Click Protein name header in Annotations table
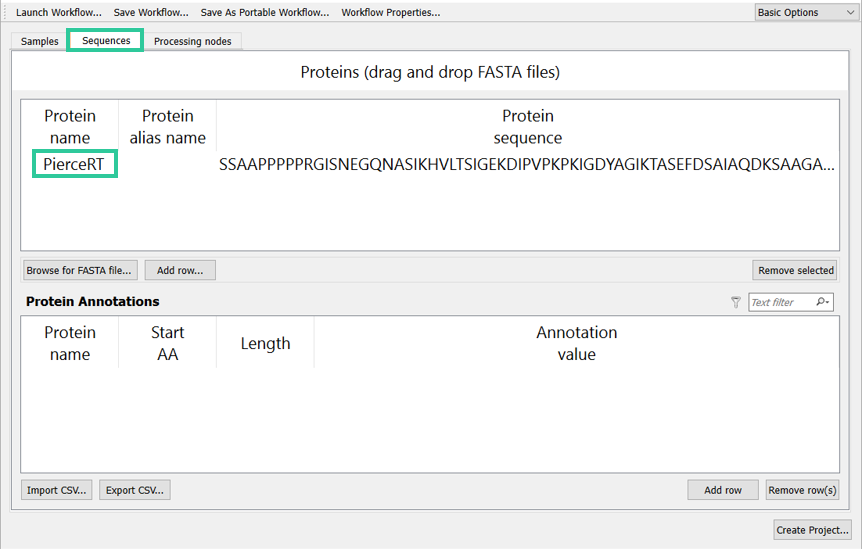The image size is (862, 549). point(70,343)
